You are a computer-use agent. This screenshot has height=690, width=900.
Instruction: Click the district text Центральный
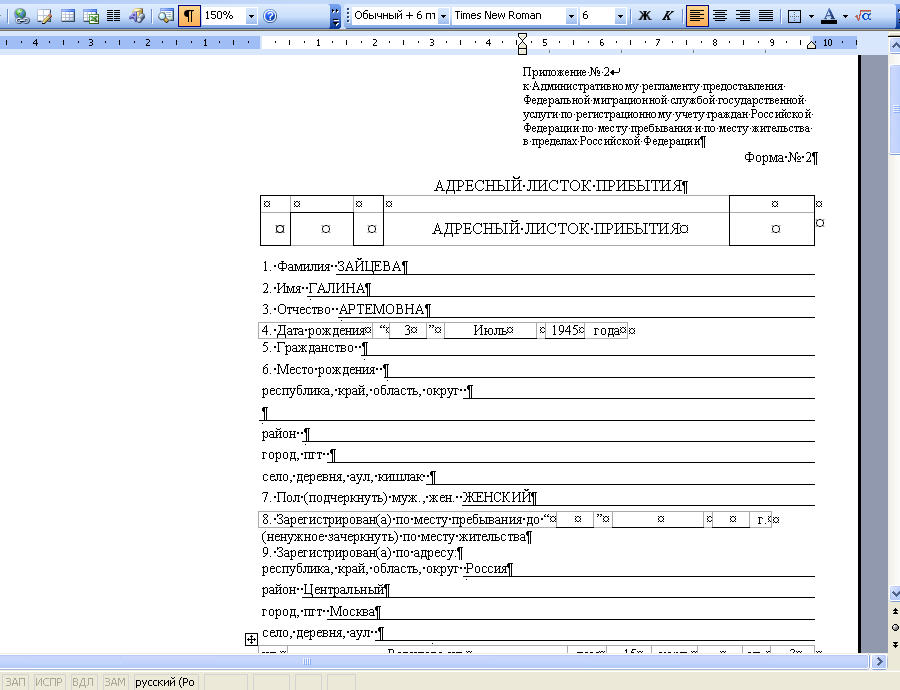coord(343,590)
